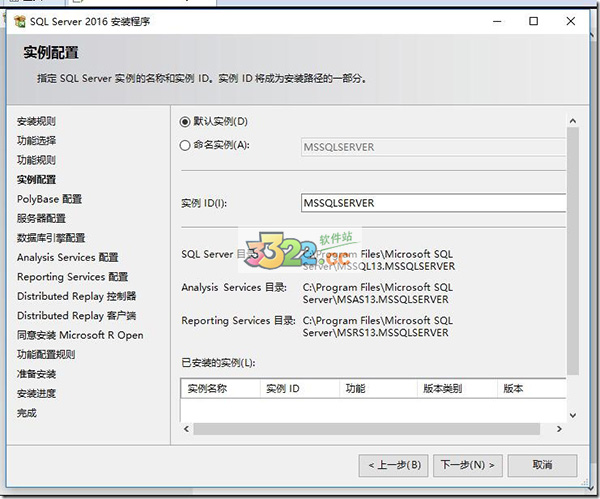Click the vertical scrollbar down arrow

coord(573,415)
